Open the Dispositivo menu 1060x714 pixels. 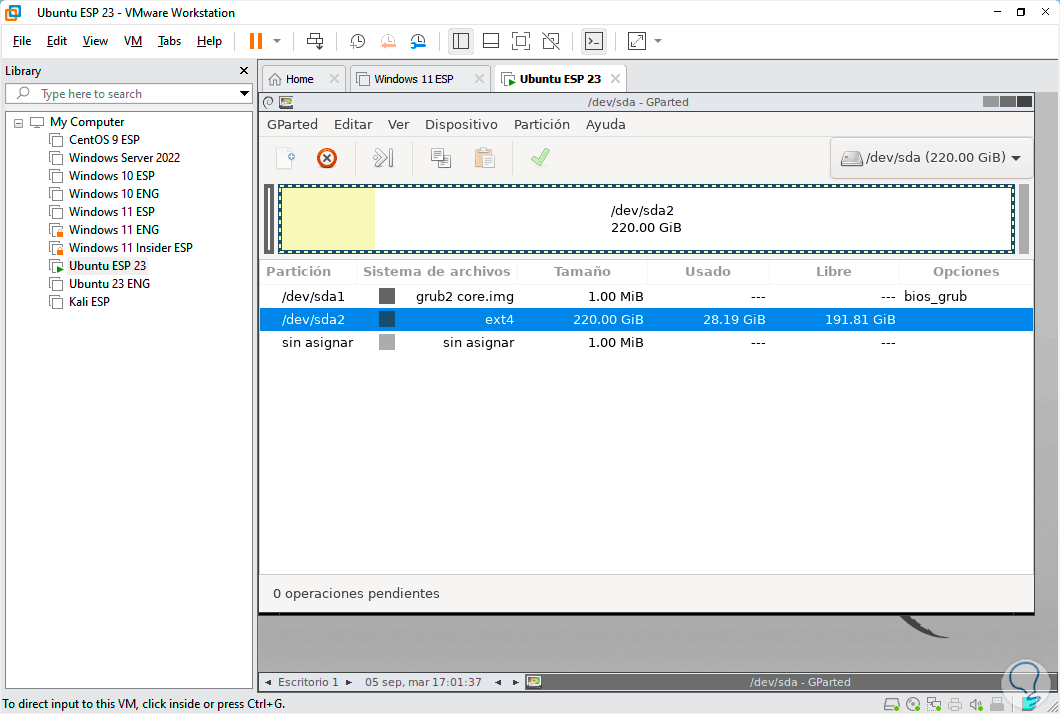pos(461,124)
